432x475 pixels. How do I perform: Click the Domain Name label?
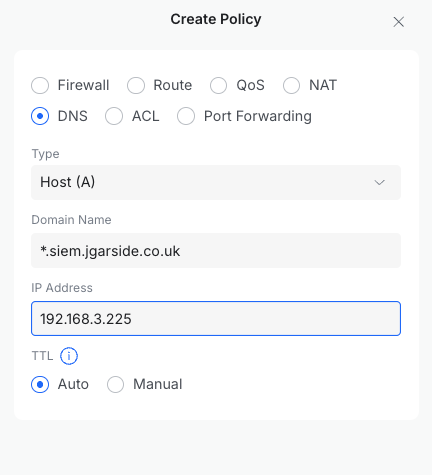(71, 220)
